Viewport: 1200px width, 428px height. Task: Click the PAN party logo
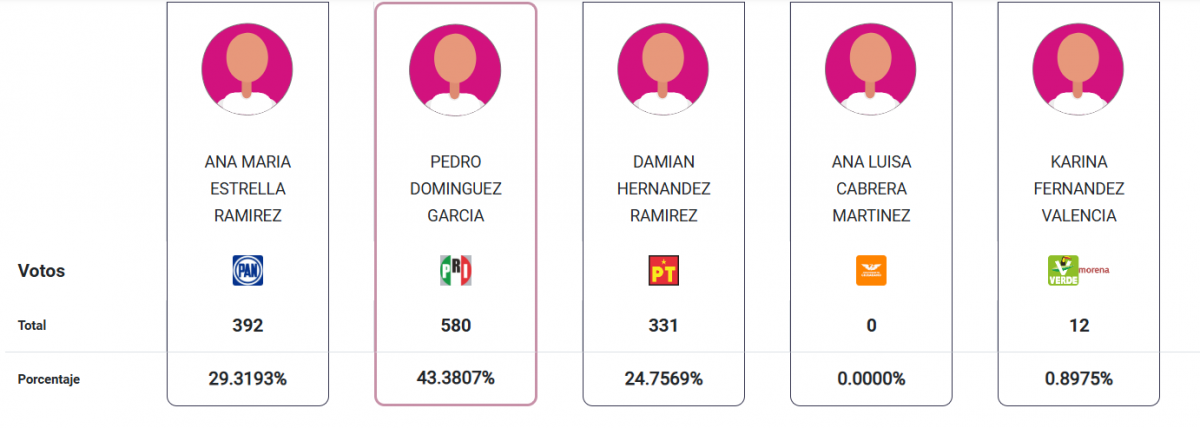tap(247, 271)
